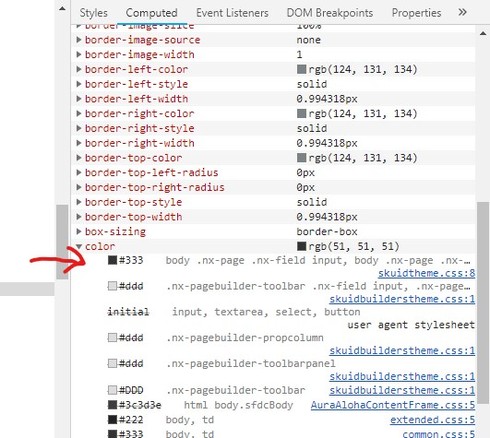490x438 pixels.
Task: Click the #ddd swatch for .nx-pagebuilder-toolbarpanel
Action: tap(112, 363)
